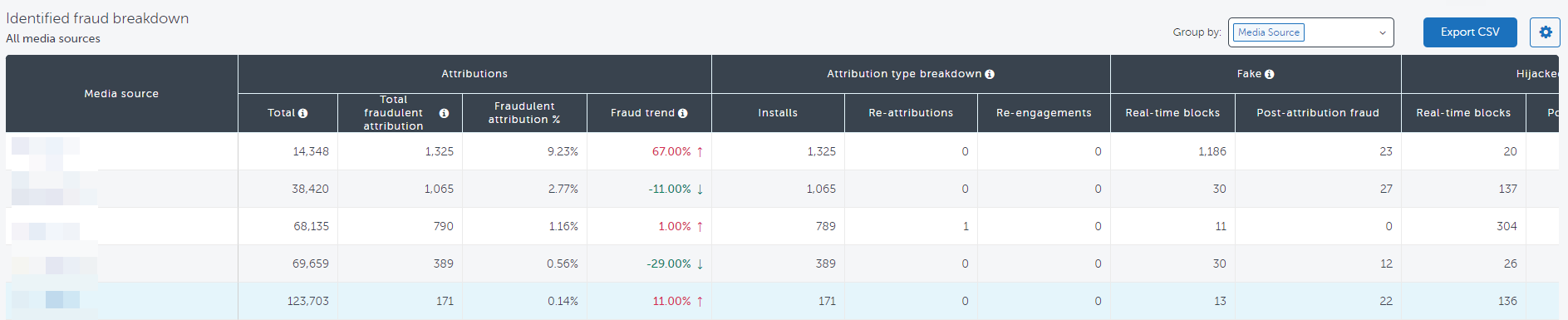The image size is (1568, 320).
Task: Click the Post-attribution fraud column header
Action: point(1318,113)
